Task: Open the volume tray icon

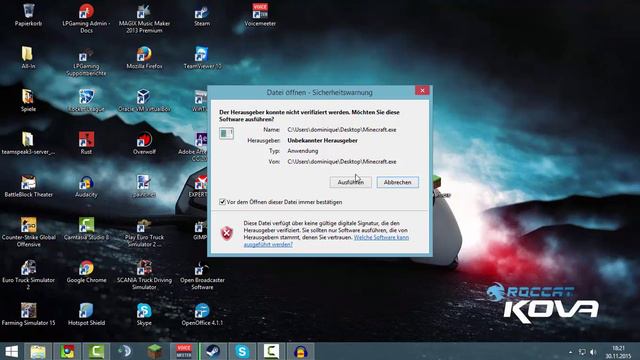Action: click(593, 352)
